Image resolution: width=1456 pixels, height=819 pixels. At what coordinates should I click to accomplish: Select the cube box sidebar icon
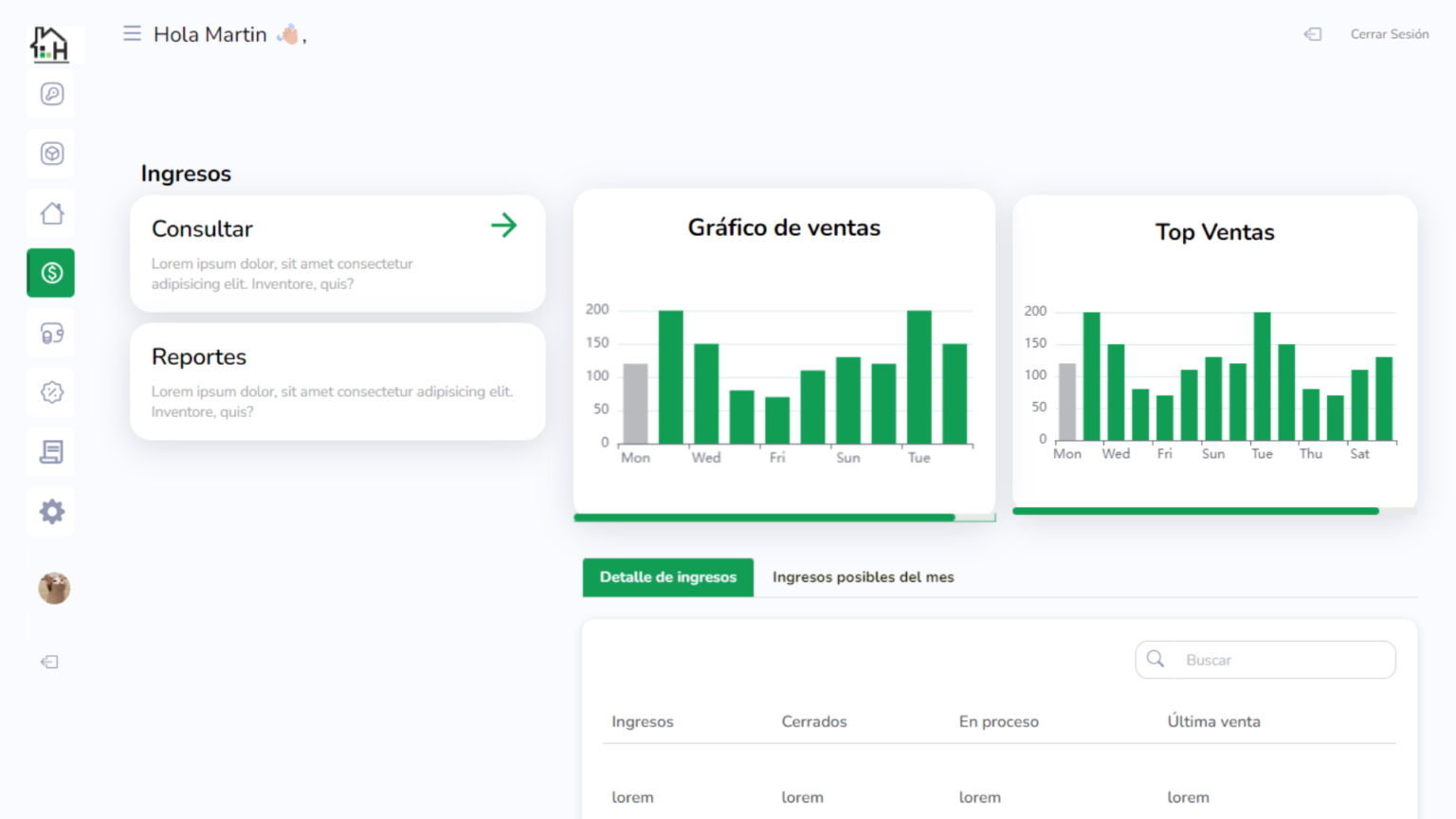(x=51, y=154)
